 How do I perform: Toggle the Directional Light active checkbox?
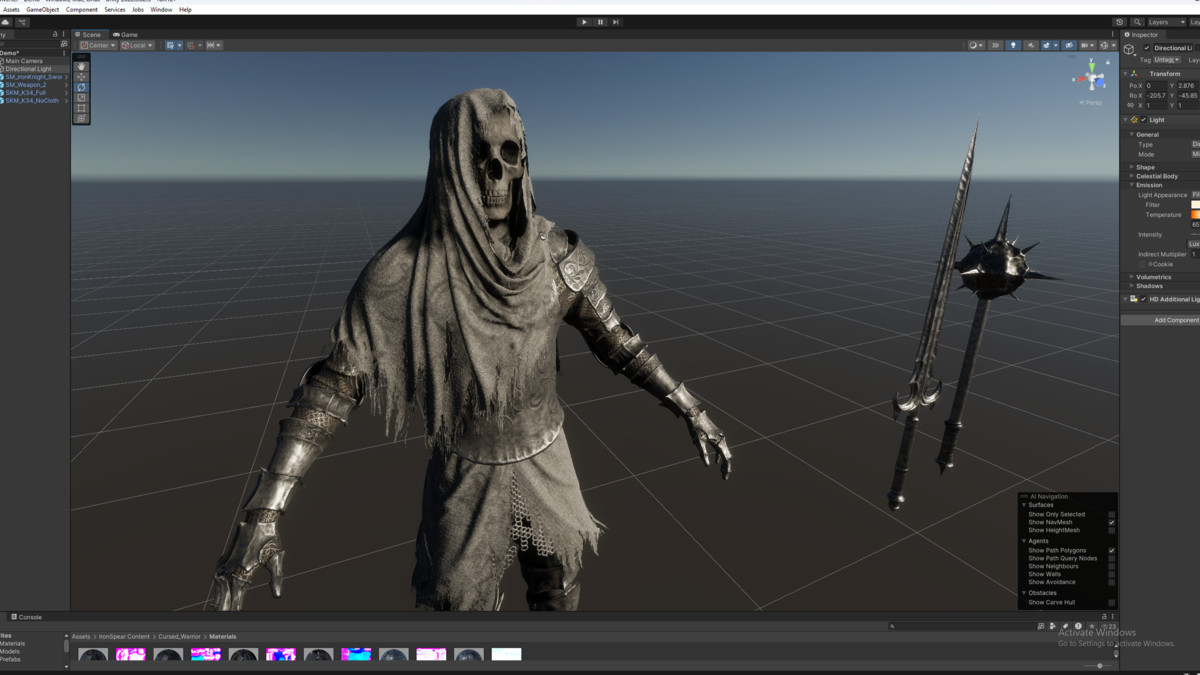point(1146,48)
